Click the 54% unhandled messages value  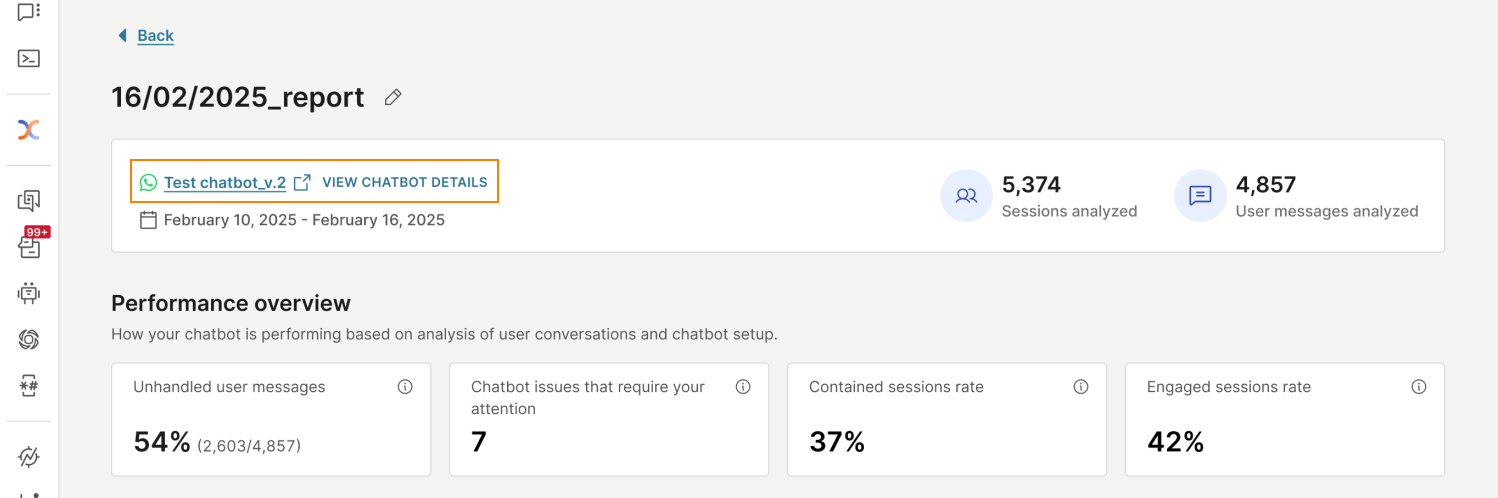[x=162, y=441]
